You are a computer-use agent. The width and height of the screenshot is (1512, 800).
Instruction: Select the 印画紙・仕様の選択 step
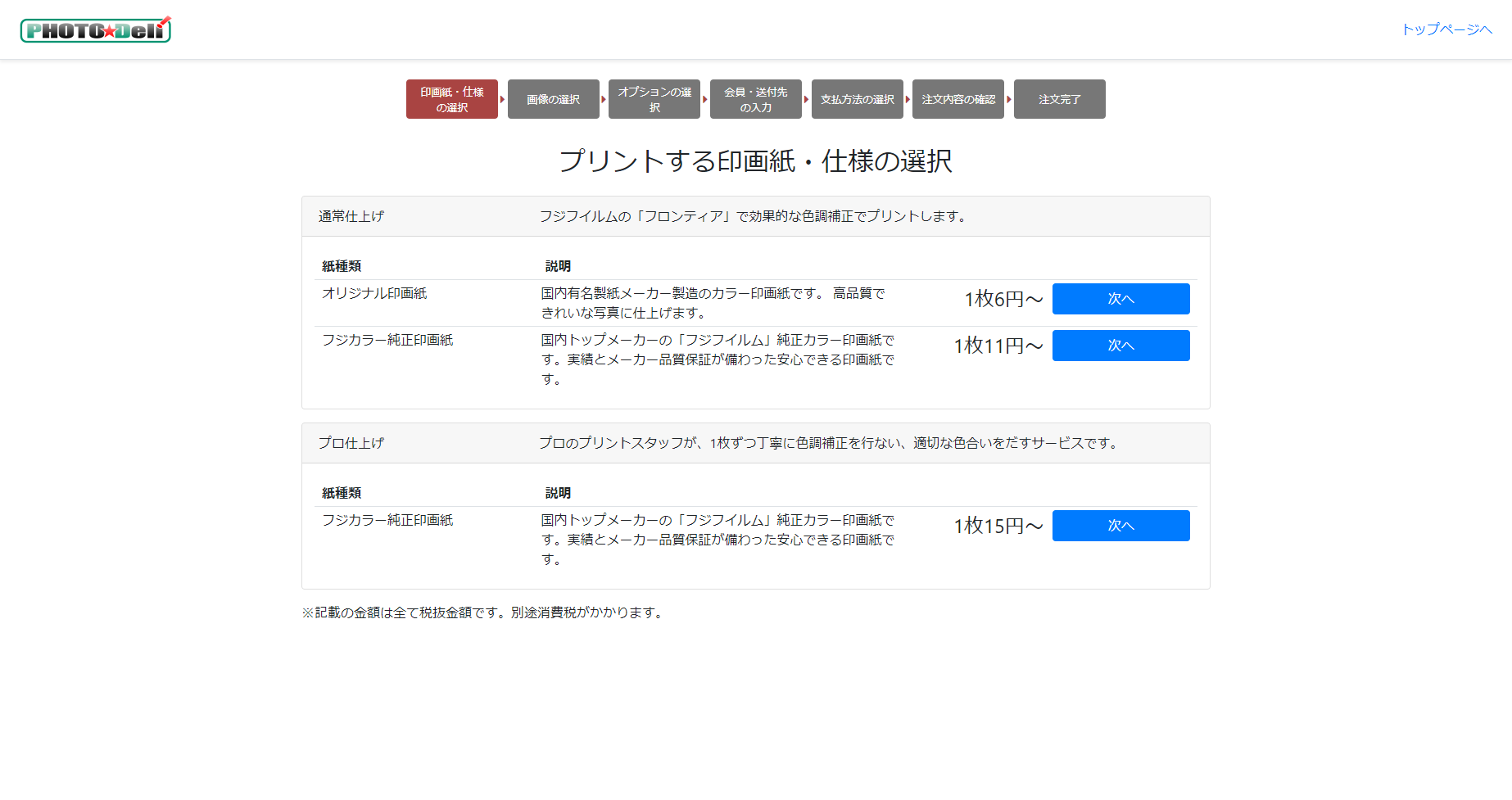coord(451,99)
